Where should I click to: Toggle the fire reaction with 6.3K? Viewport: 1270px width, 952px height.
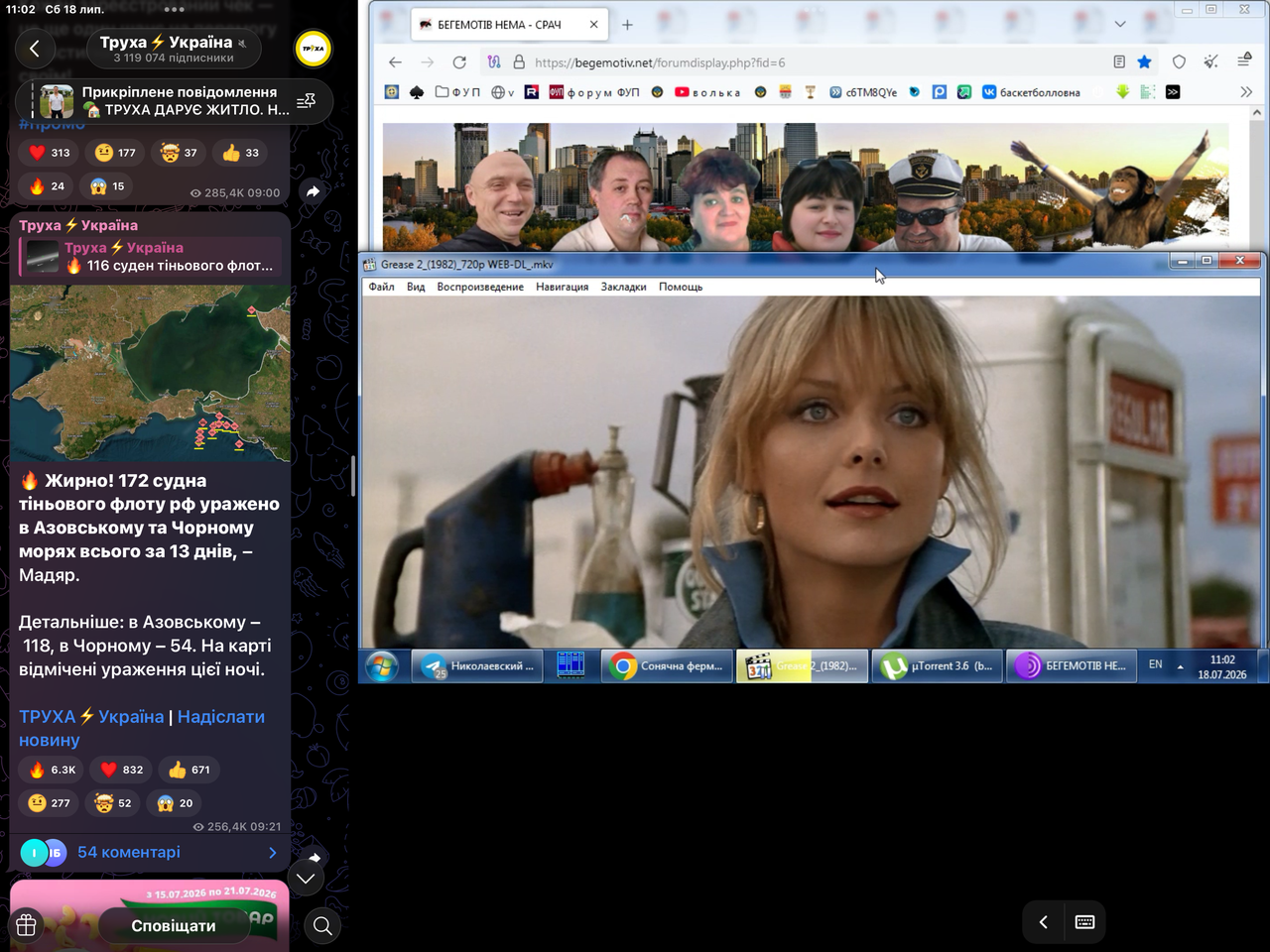(51, 770)
